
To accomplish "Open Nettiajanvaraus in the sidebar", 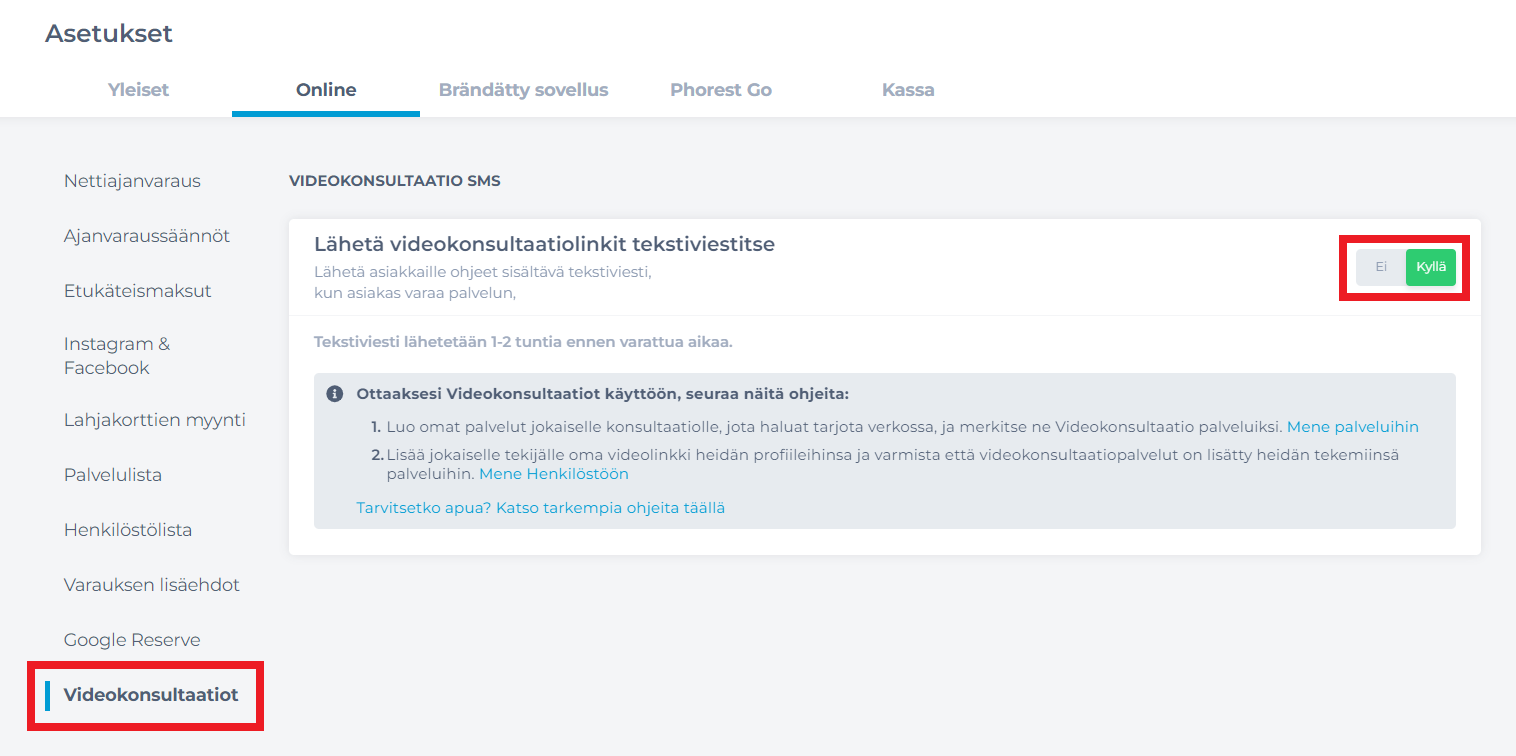I will pos(132,181).
